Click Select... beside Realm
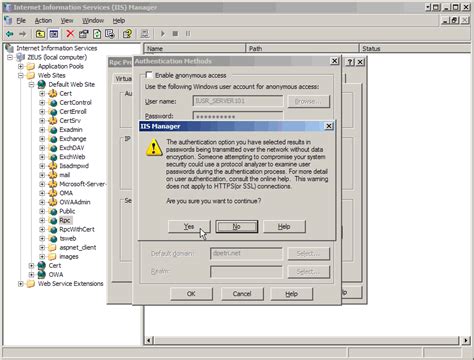This screenshot has width=474, height=360. 308,272
